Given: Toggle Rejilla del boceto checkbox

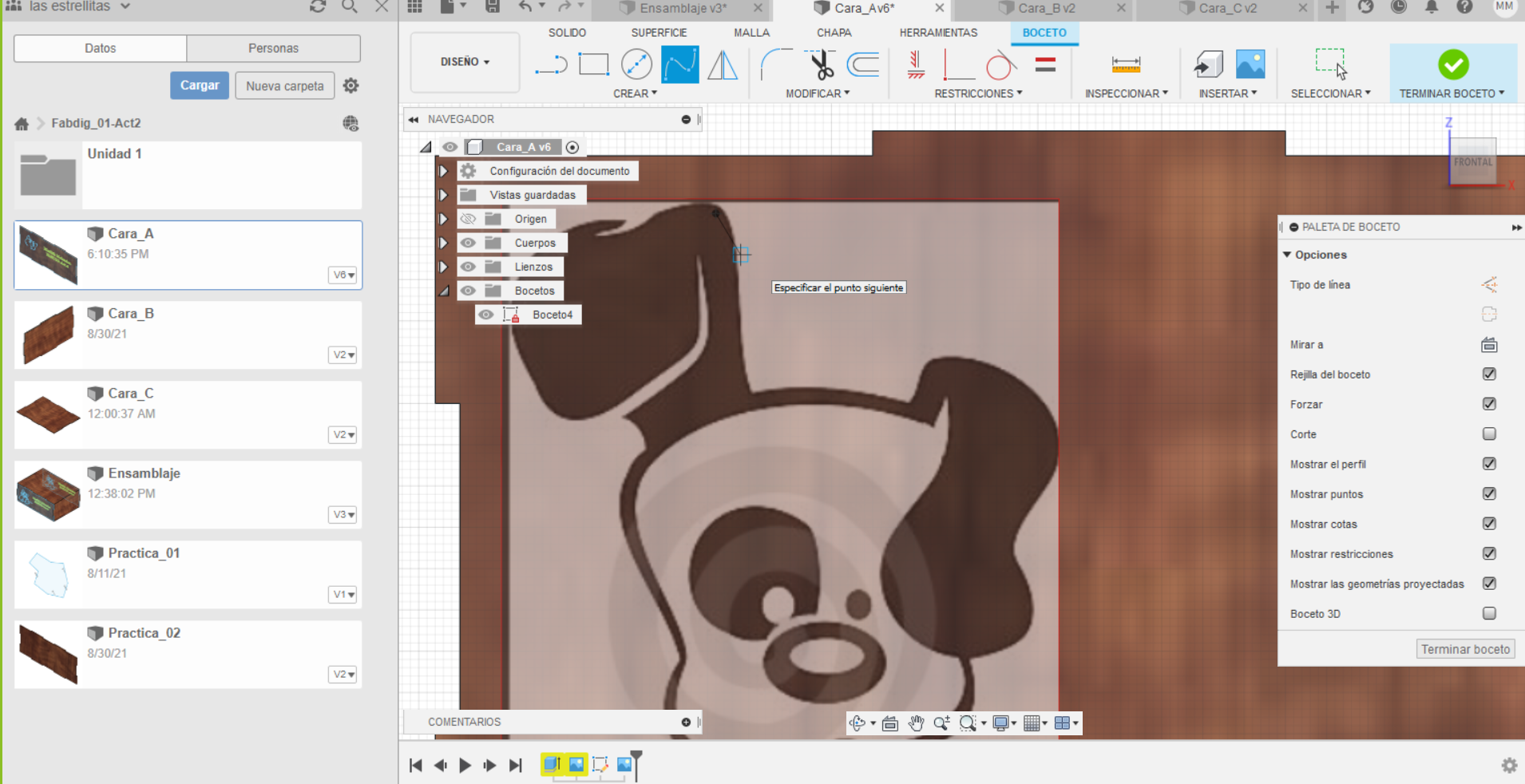Looking at the screenshot, I should 1489,374.
